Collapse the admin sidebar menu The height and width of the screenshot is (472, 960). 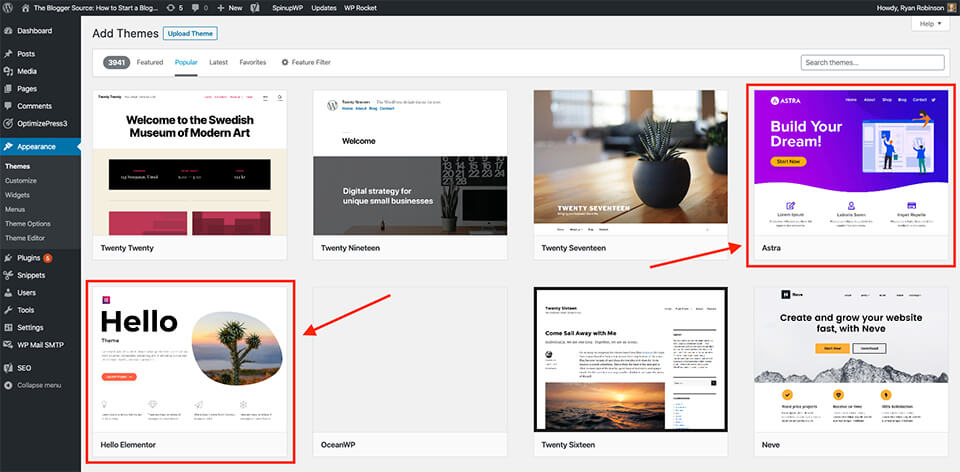point(33,385)
